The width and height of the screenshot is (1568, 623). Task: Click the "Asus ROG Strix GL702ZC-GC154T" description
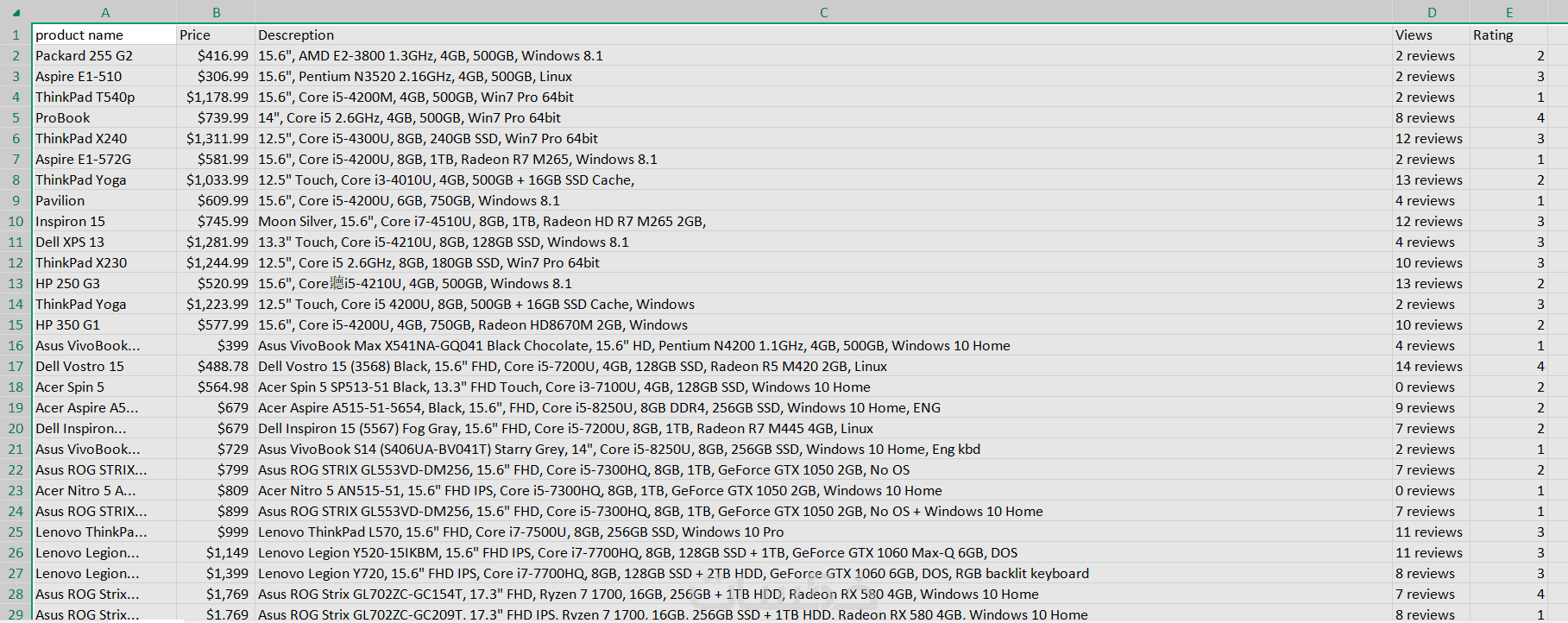click(823, 594)
